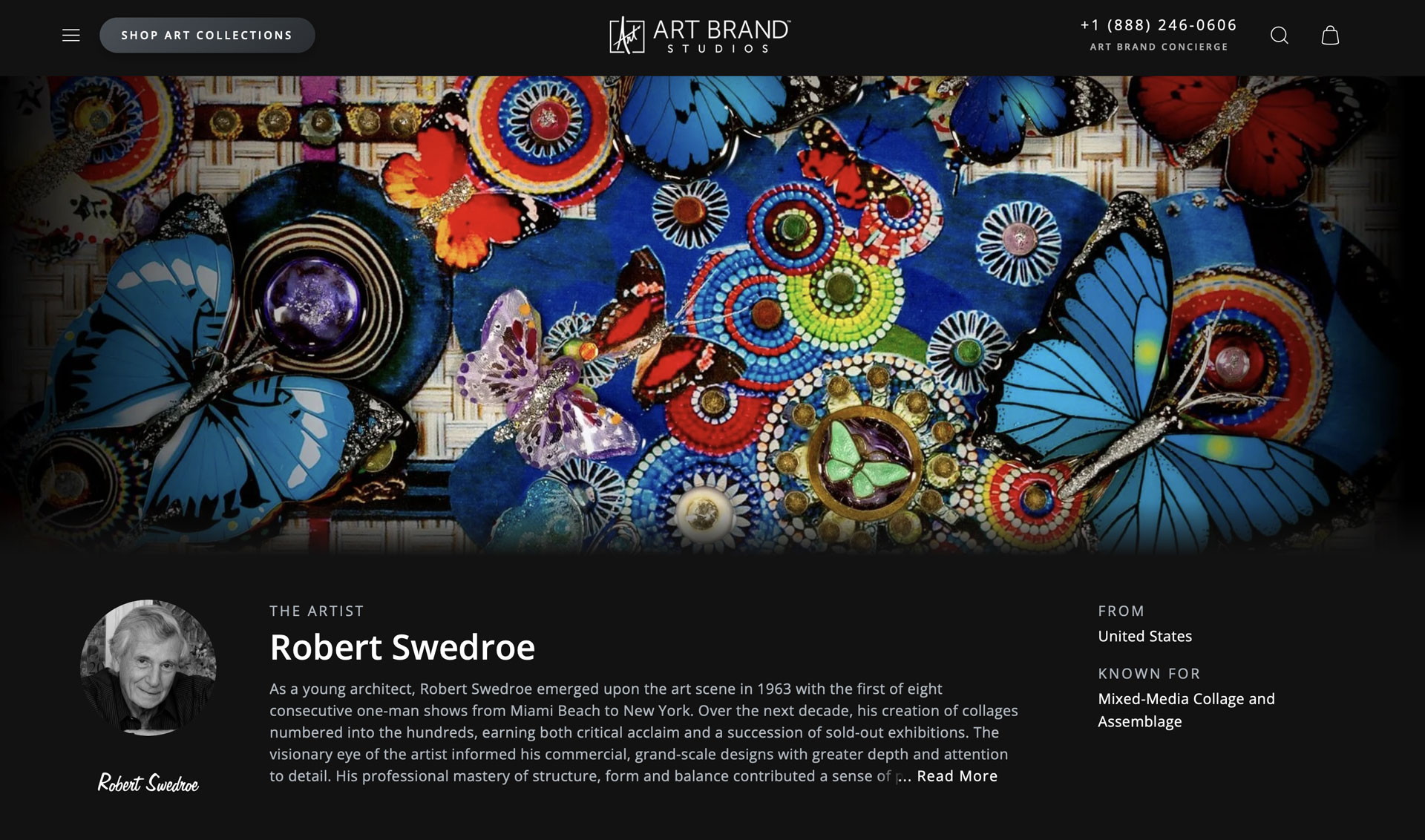This screenshot has height=840, width=1425.
Task: Click the Art Brand Studios logo
Action: pyautogui.click(x=700, y=36)
